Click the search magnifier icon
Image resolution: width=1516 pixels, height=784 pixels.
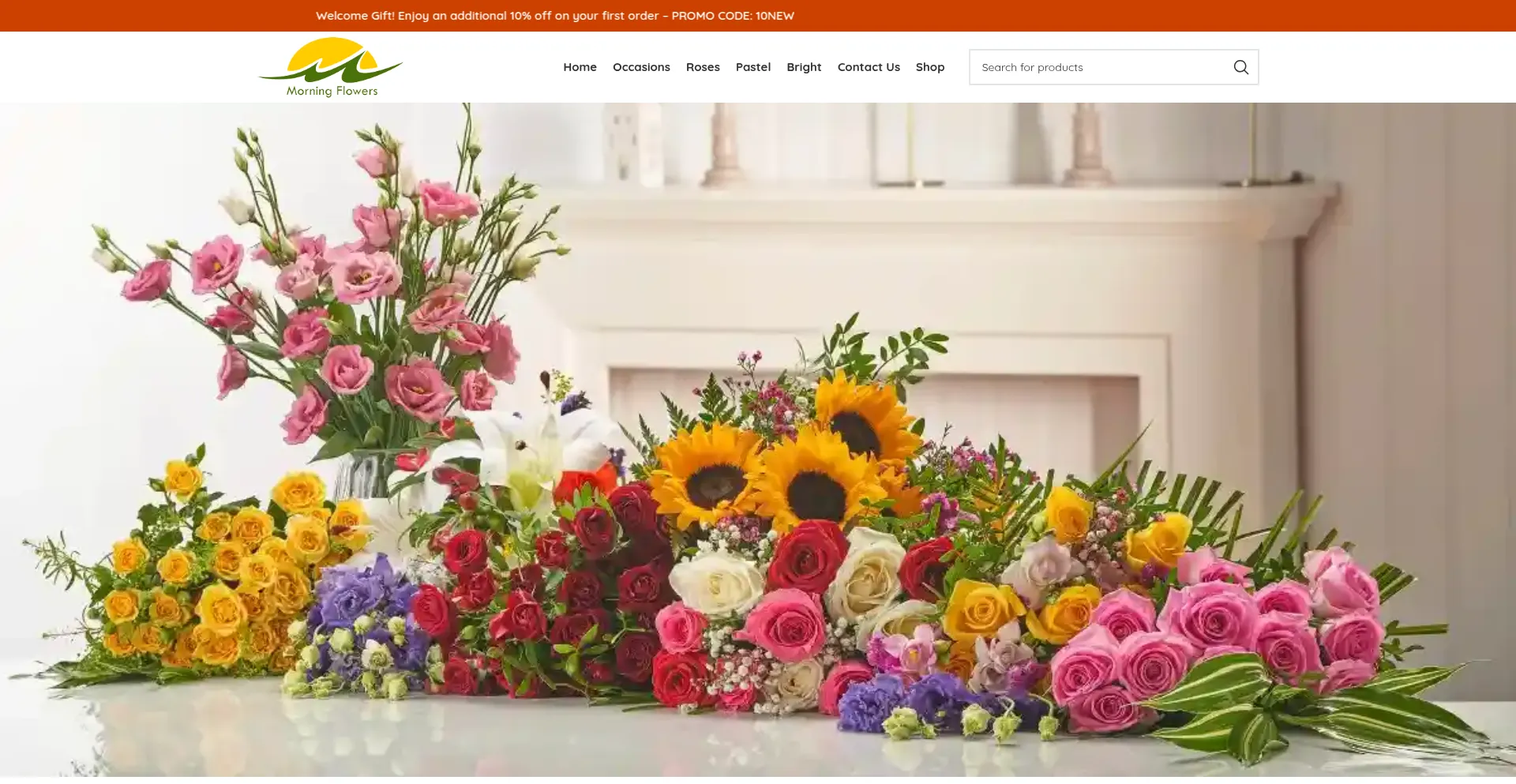point(1240,67)
